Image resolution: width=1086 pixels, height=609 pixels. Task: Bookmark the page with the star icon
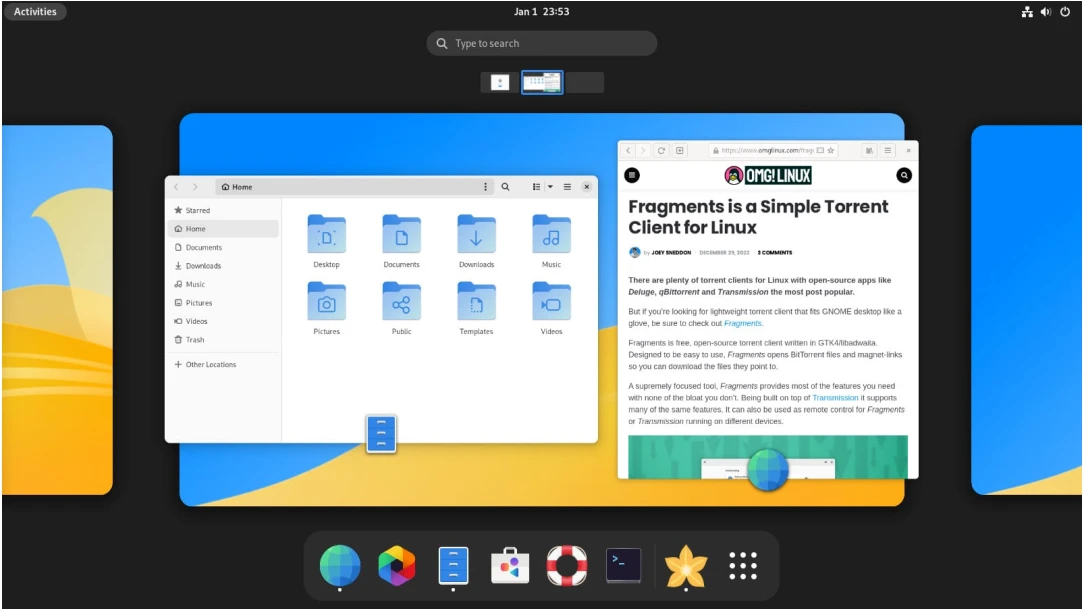[x=831, y=150]
